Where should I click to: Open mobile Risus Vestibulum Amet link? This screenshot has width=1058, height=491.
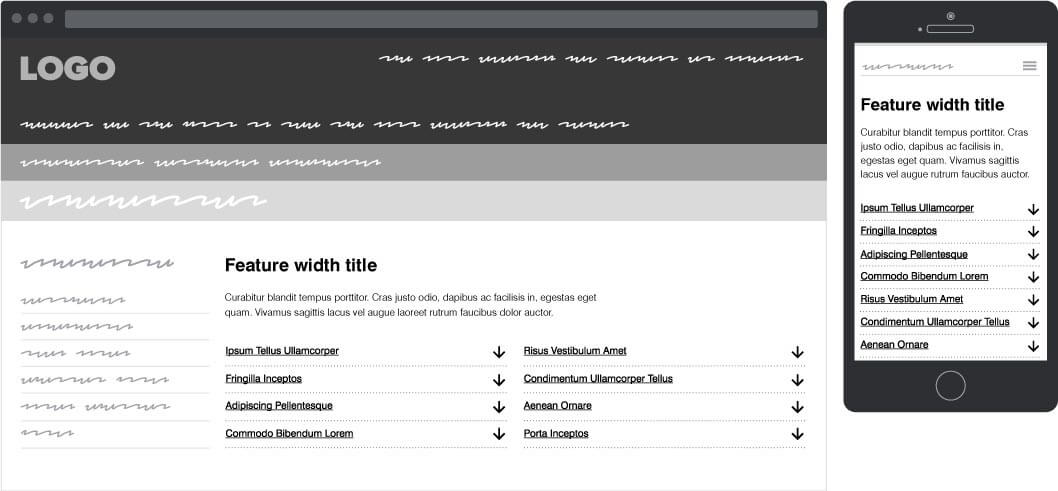tap(911, 299)
